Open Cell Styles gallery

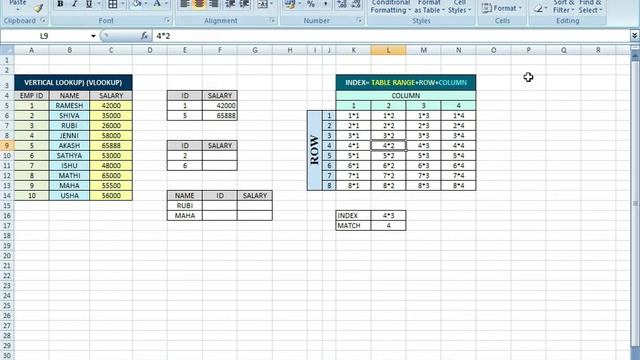click(460, 7)
